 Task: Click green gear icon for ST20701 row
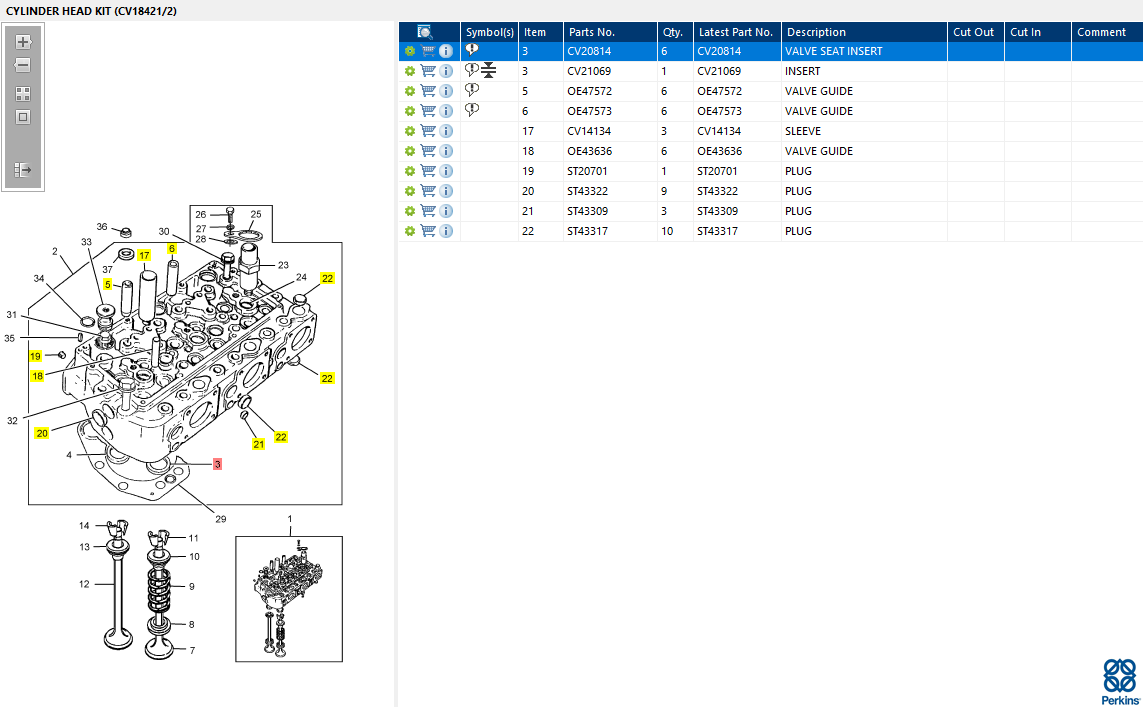coord(410,171)
